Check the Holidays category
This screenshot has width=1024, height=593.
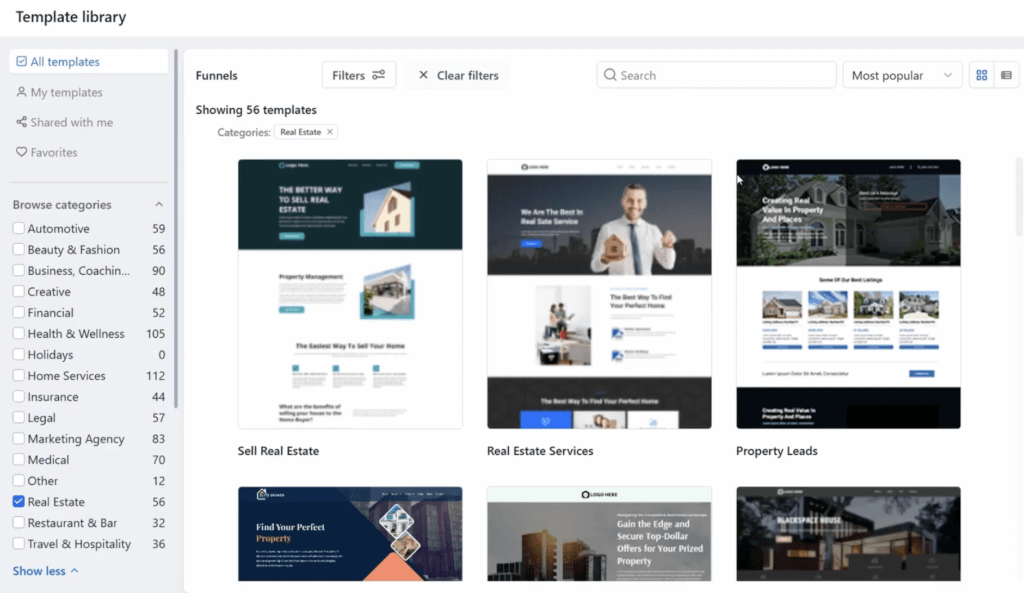[18, 354]
